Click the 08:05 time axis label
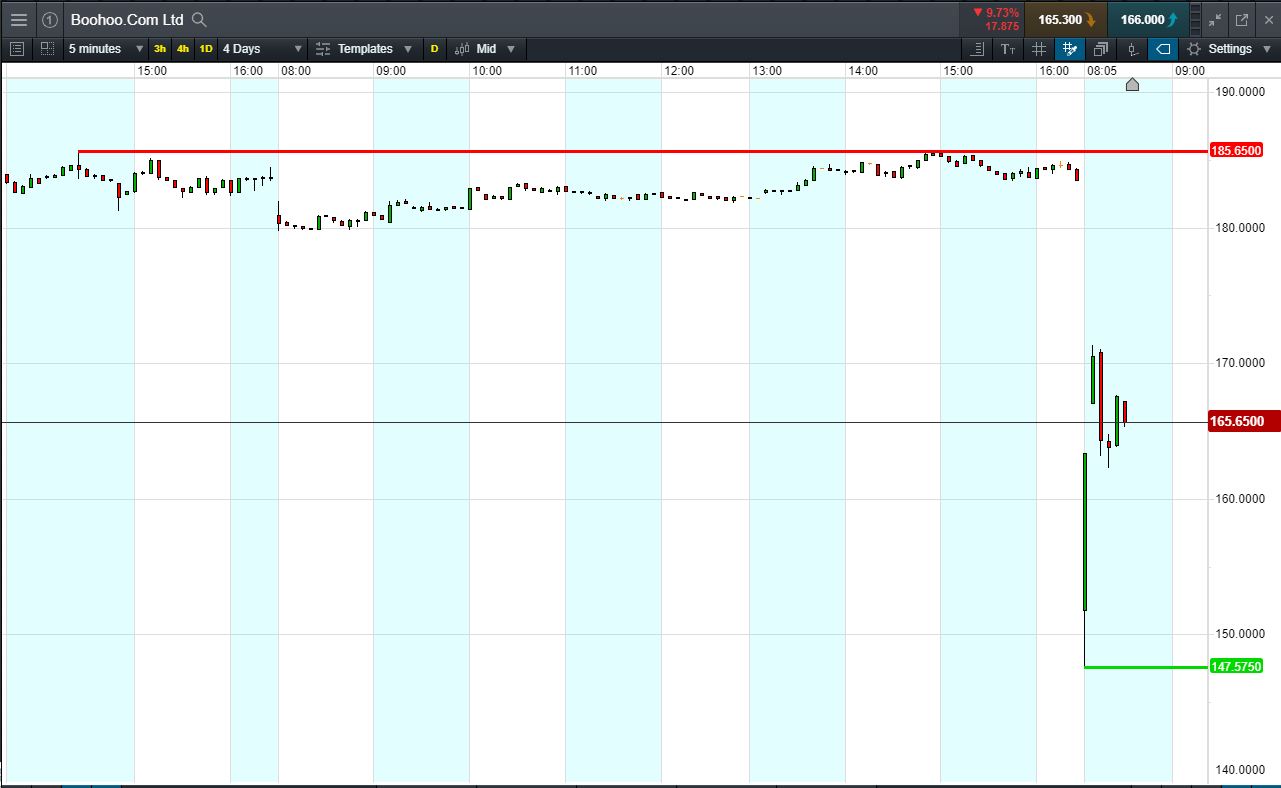The height and width of the screenshot is (788, 1281). tap(1102, 71)
